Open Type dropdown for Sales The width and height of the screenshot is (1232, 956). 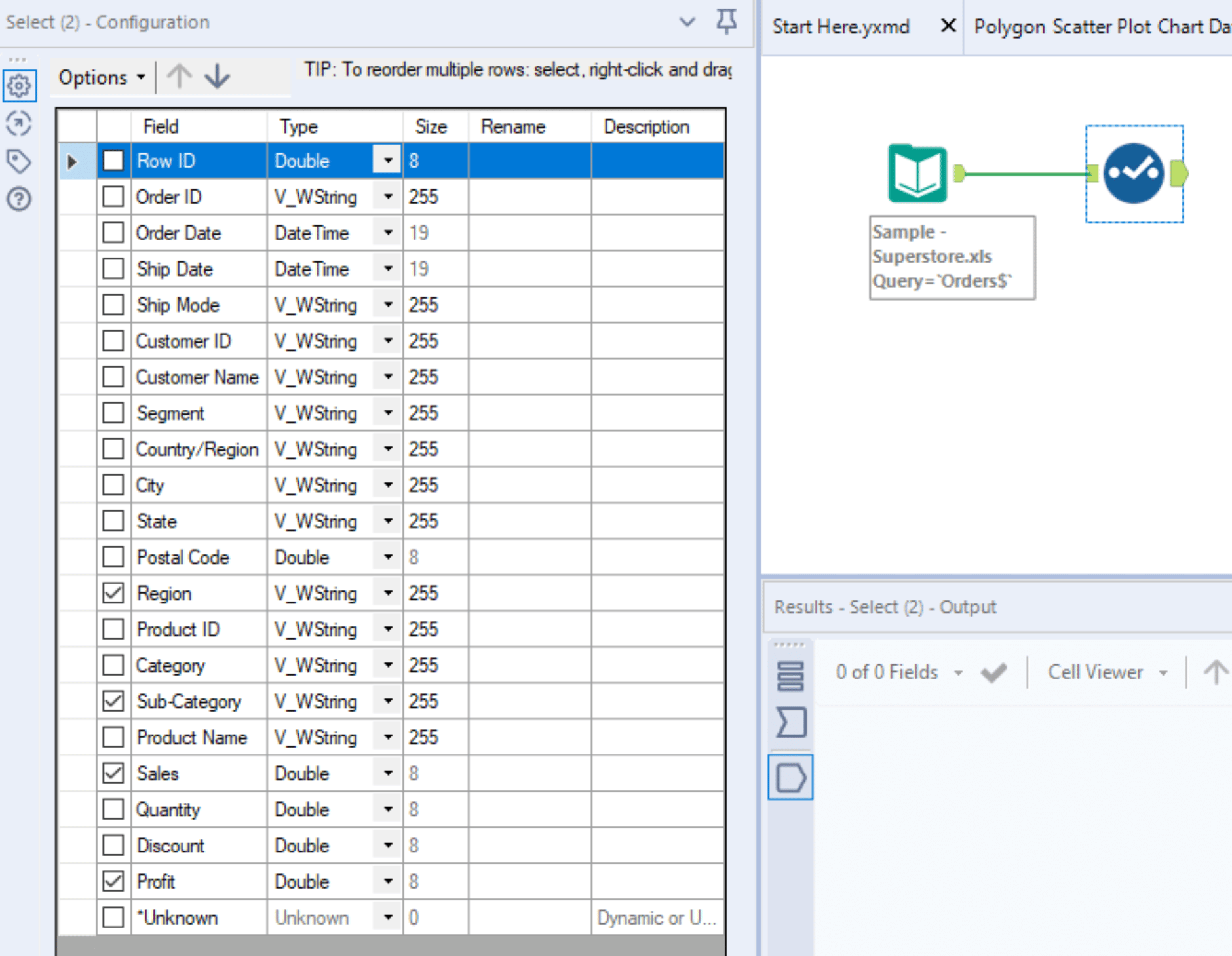388,773
